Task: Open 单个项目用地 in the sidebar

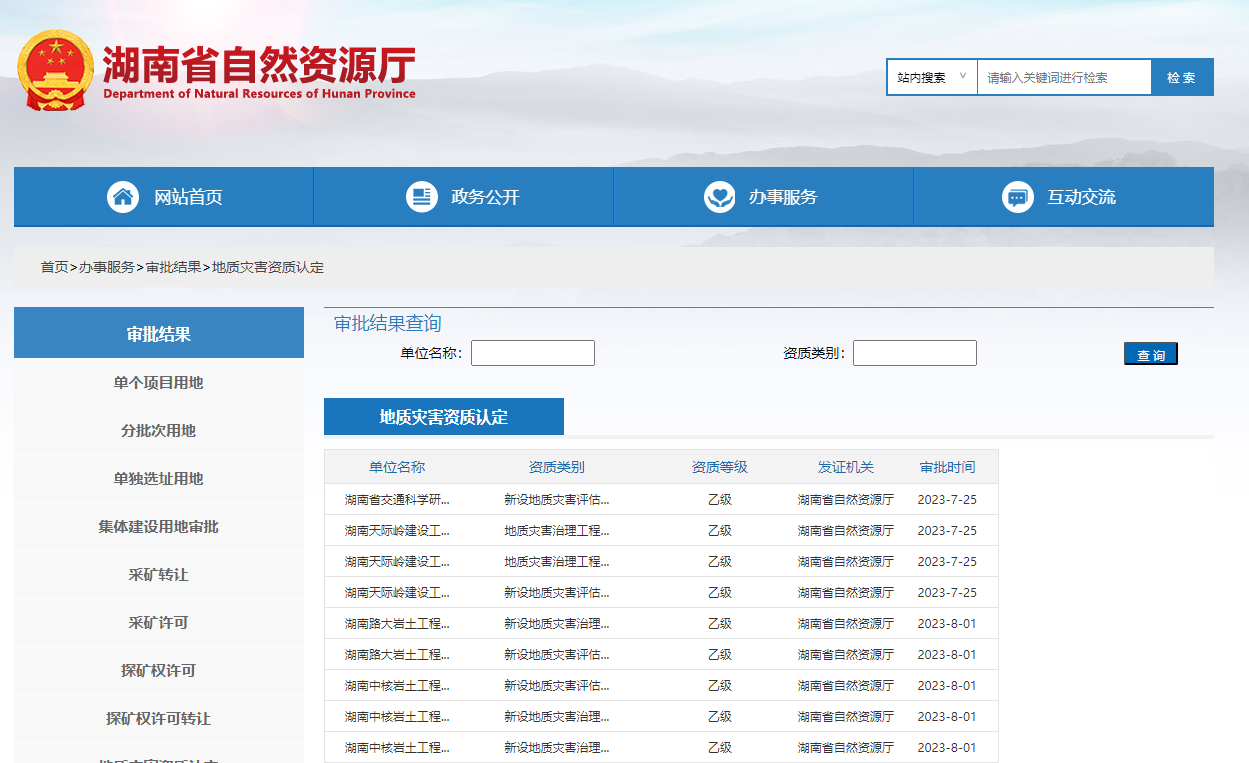Action: (158, 383)
